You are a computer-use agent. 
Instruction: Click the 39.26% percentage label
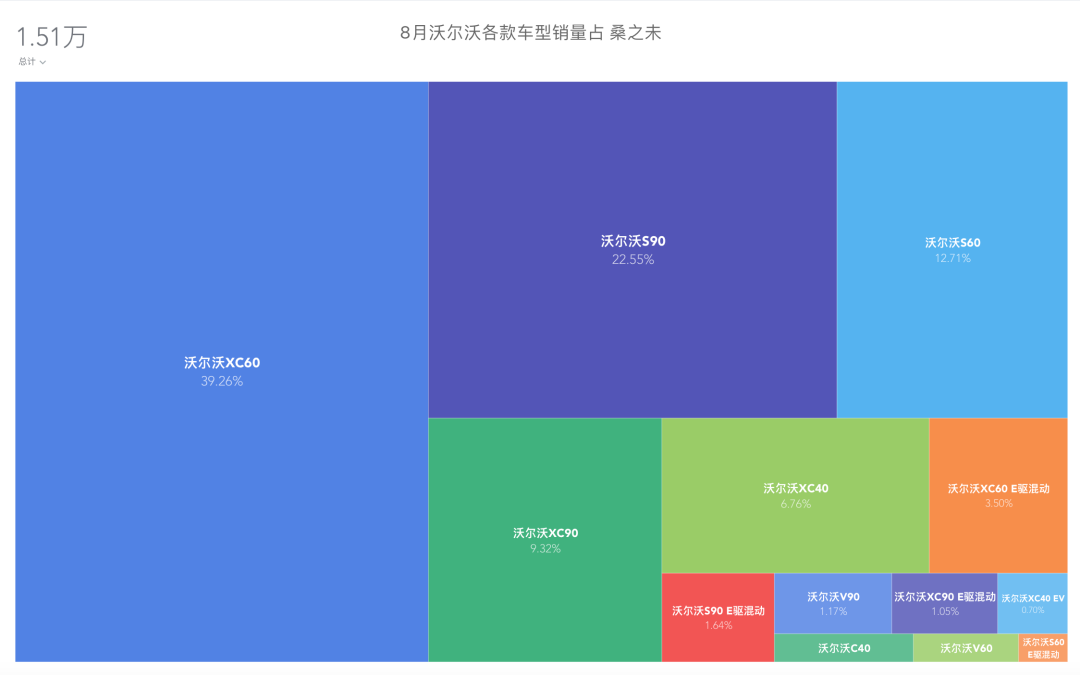point(221,381)
